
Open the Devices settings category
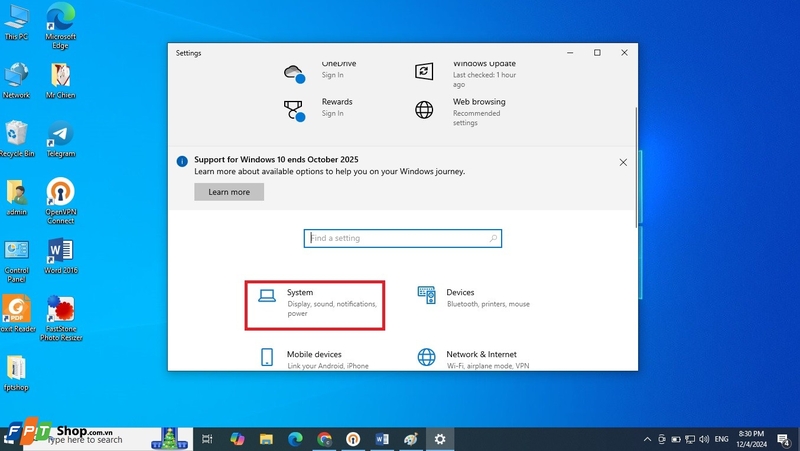point(474,297)
